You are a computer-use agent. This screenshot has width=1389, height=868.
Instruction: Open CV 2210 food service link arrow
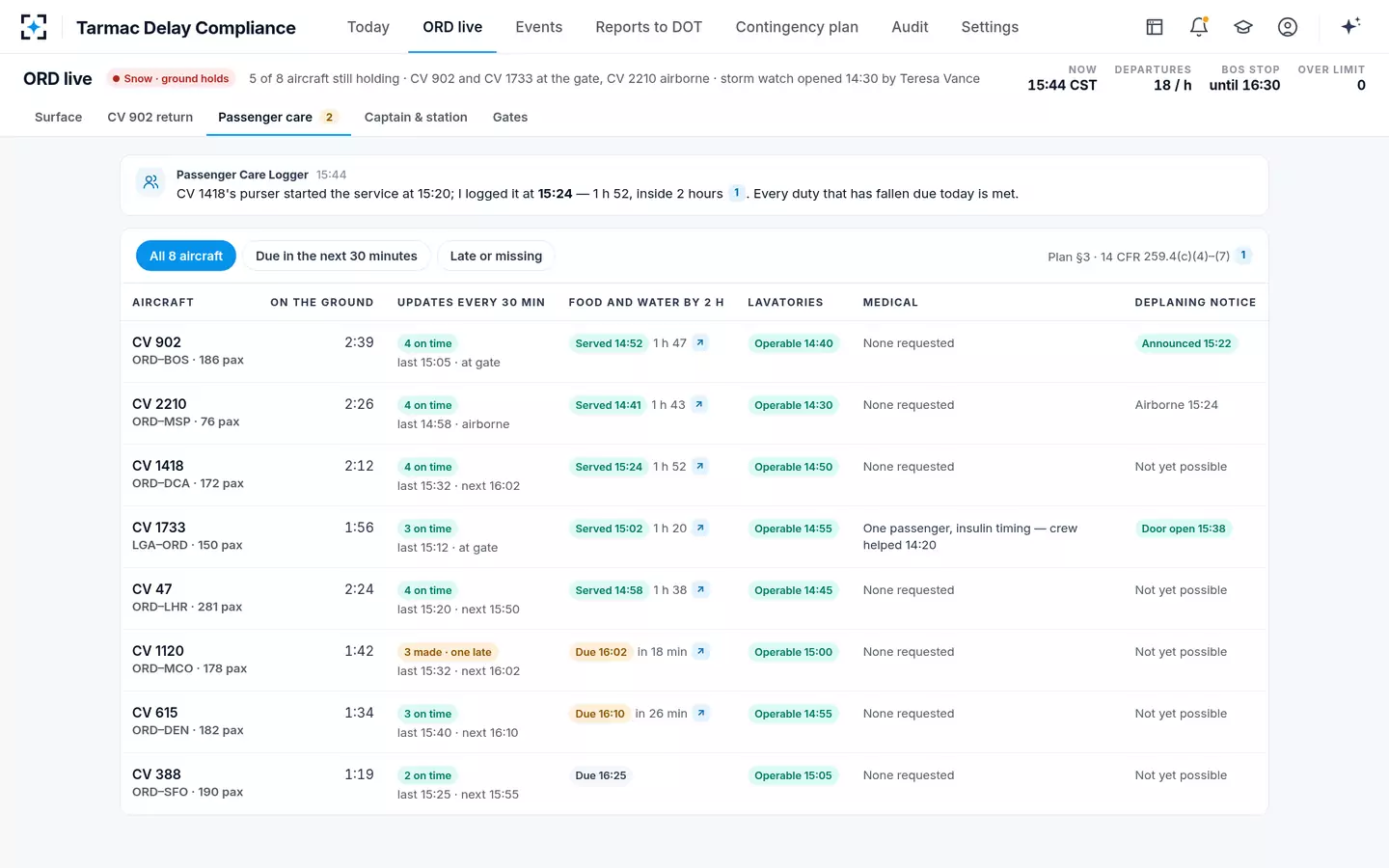coord(699,404)
